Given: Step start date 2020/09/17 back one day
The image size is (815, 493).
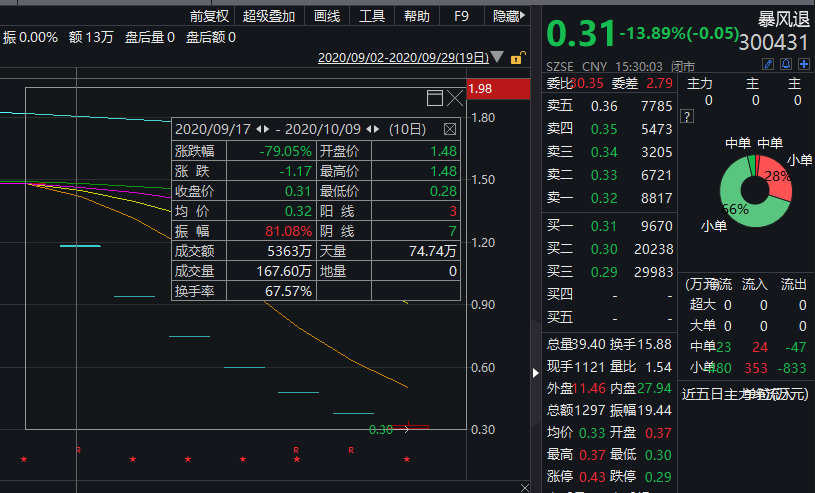Looking at the screenshot, I should coord(259,129).
